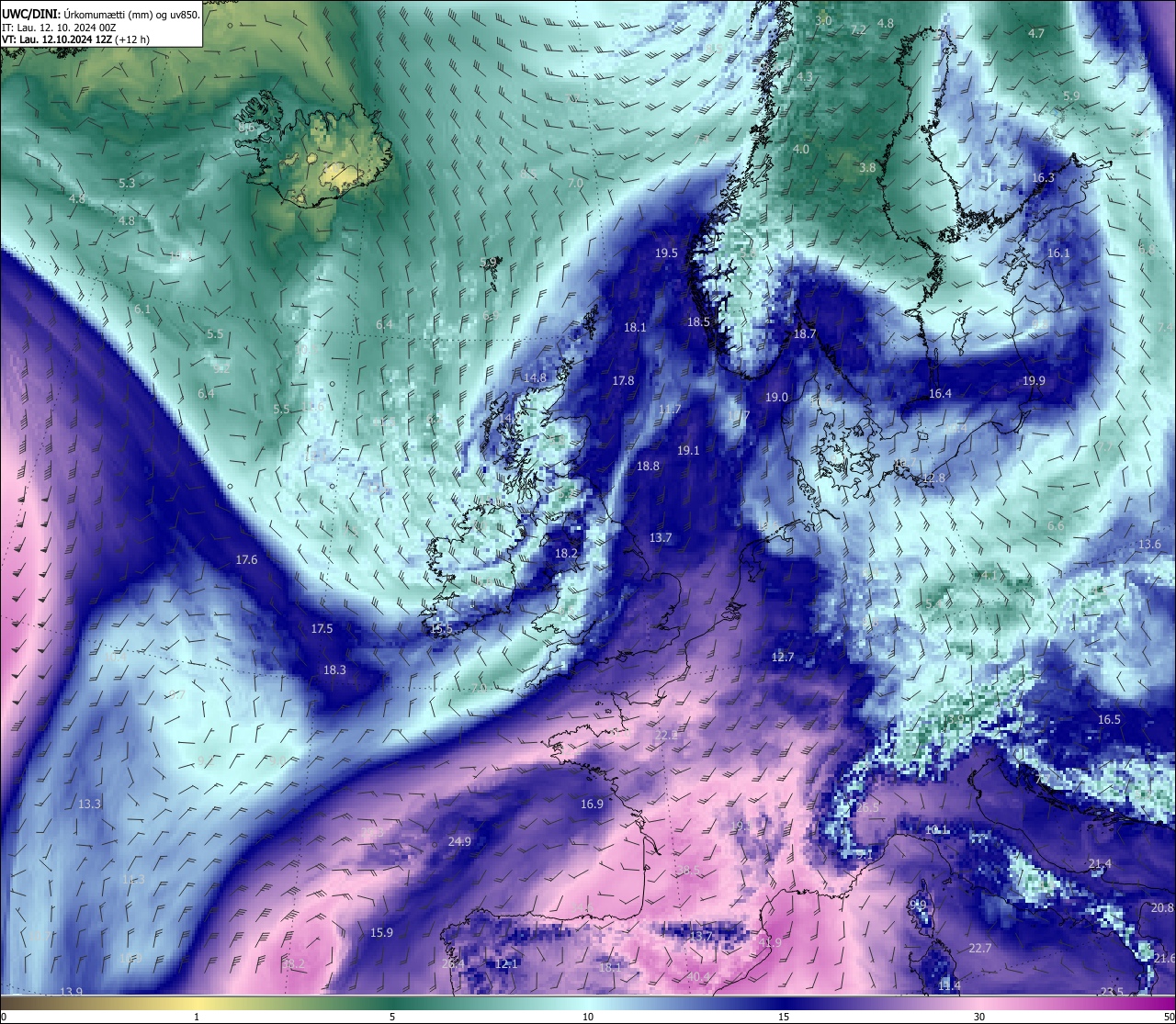The image size is (1176, 1024).
Task: Click the 1 tick on the colour scale
Action: click(197, 1017)
